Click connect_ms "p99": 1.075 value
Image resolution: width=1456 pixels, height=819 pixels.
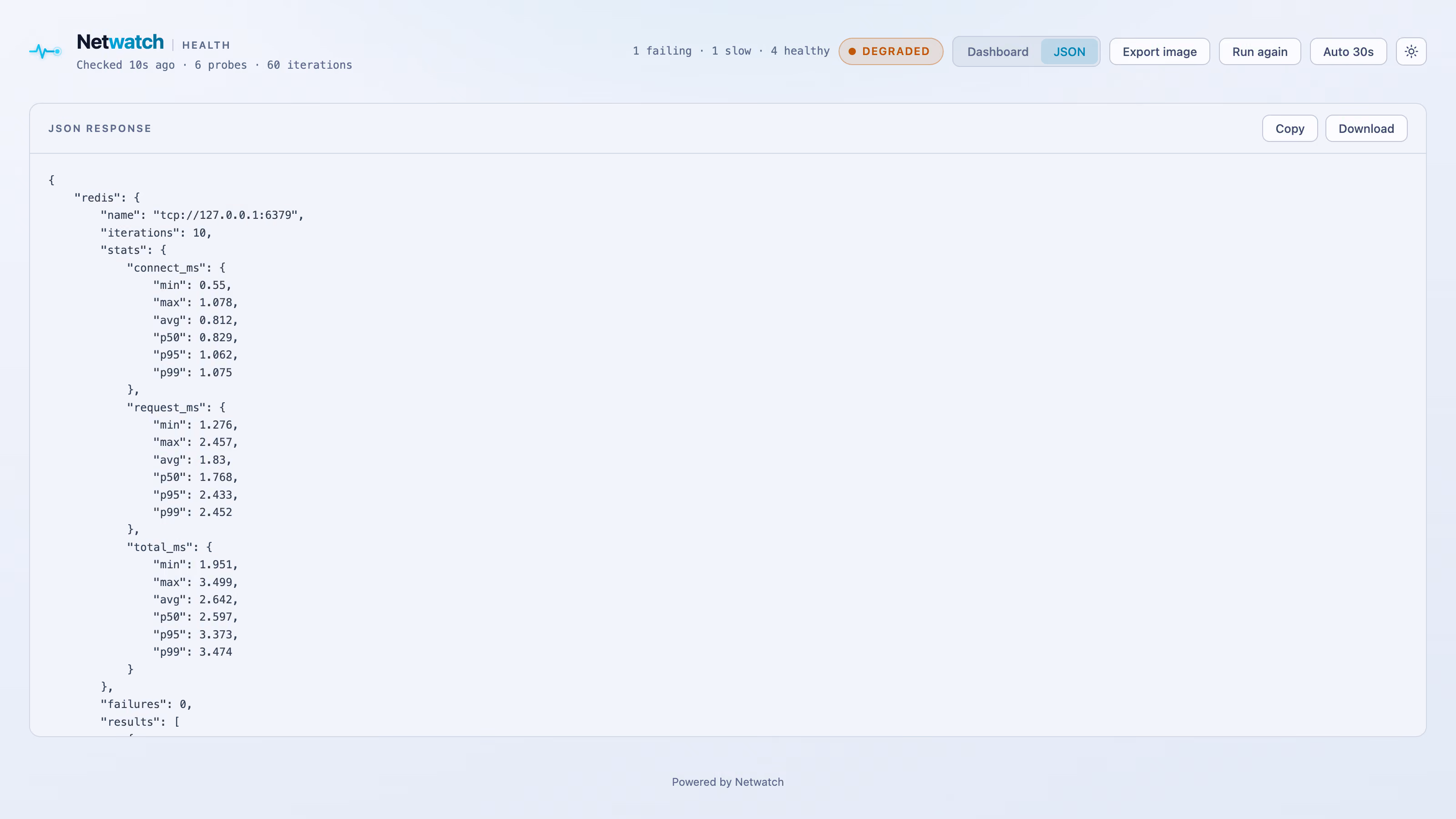193,373
